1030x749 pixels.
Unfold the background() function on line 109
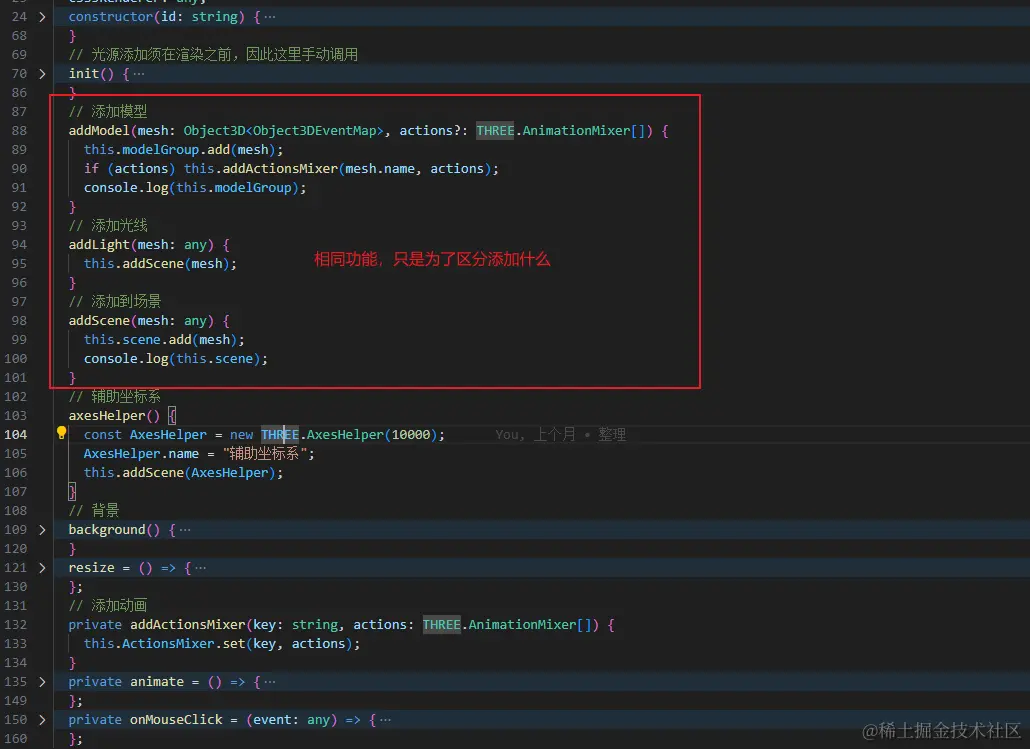[41, 529]
